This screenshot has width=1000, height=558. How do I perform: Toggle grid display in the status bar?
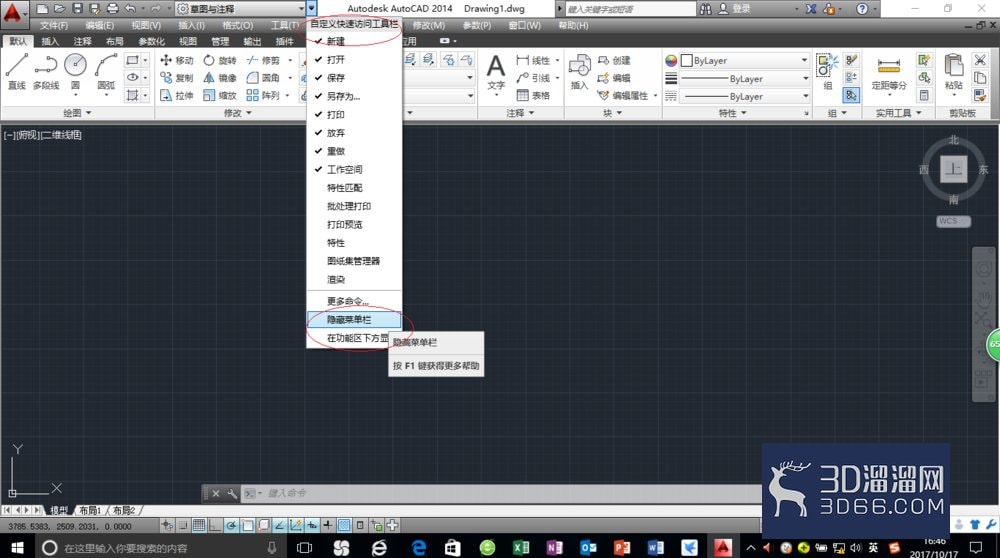(x=199, y=525)
